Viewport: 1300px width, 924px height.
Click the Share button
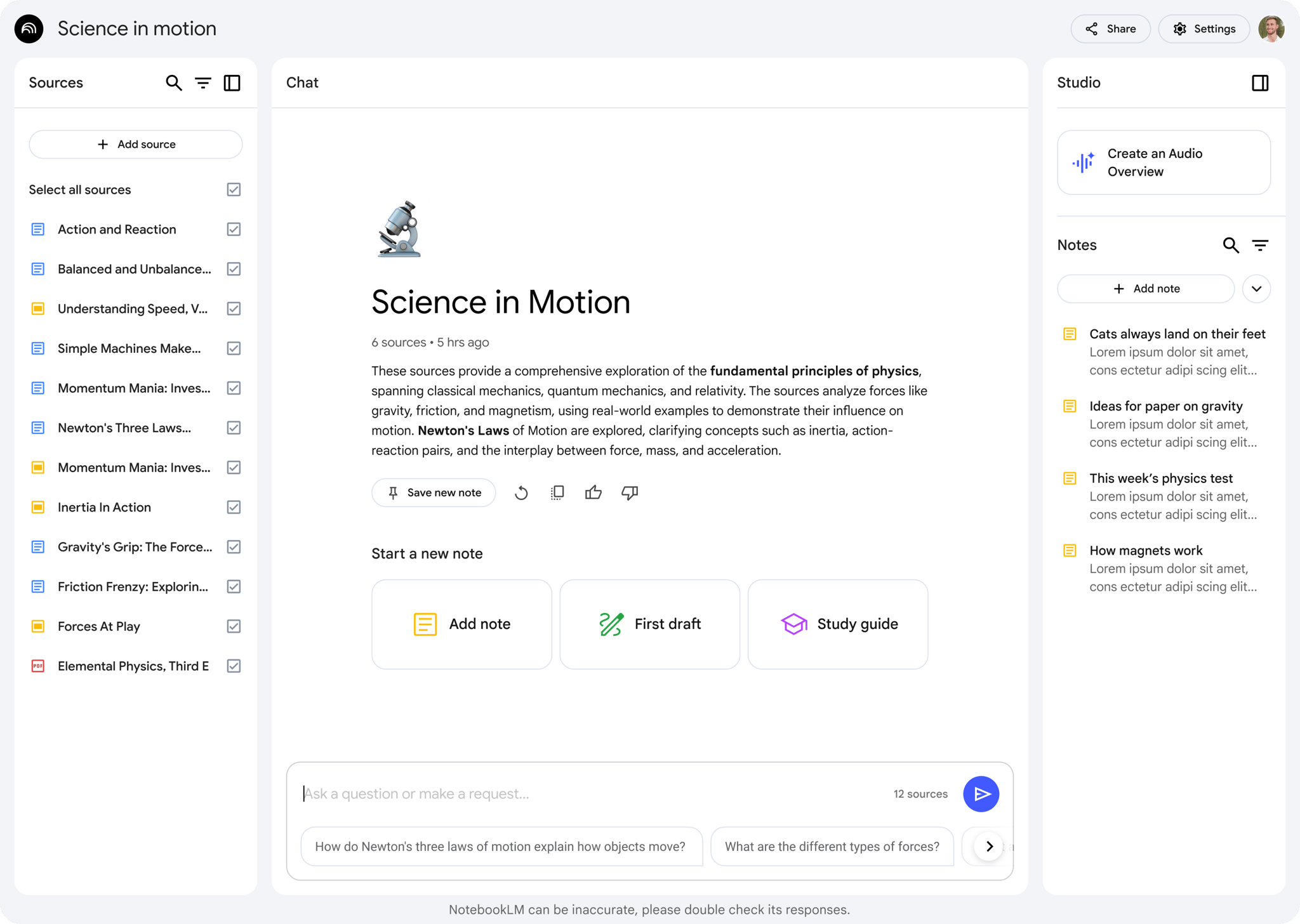(1110, 29)
